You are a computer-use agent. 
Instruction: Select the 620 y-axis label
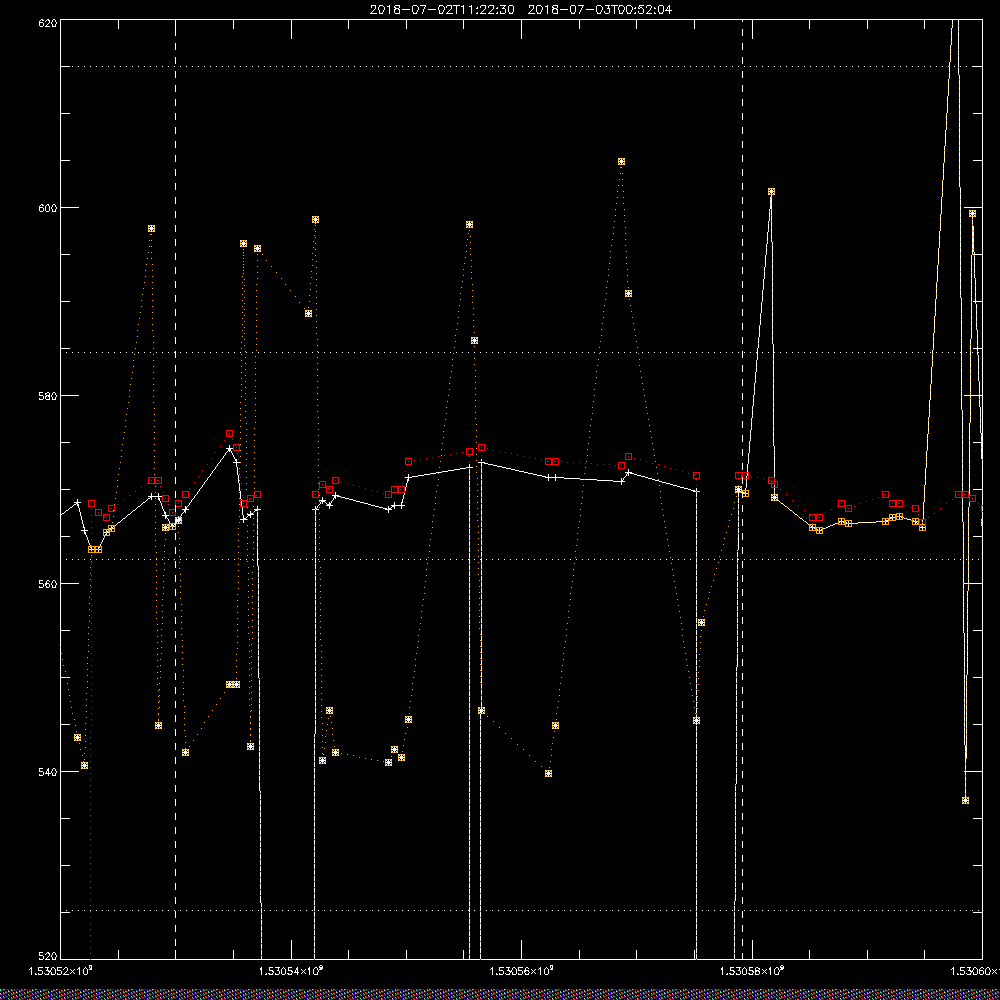47,23
